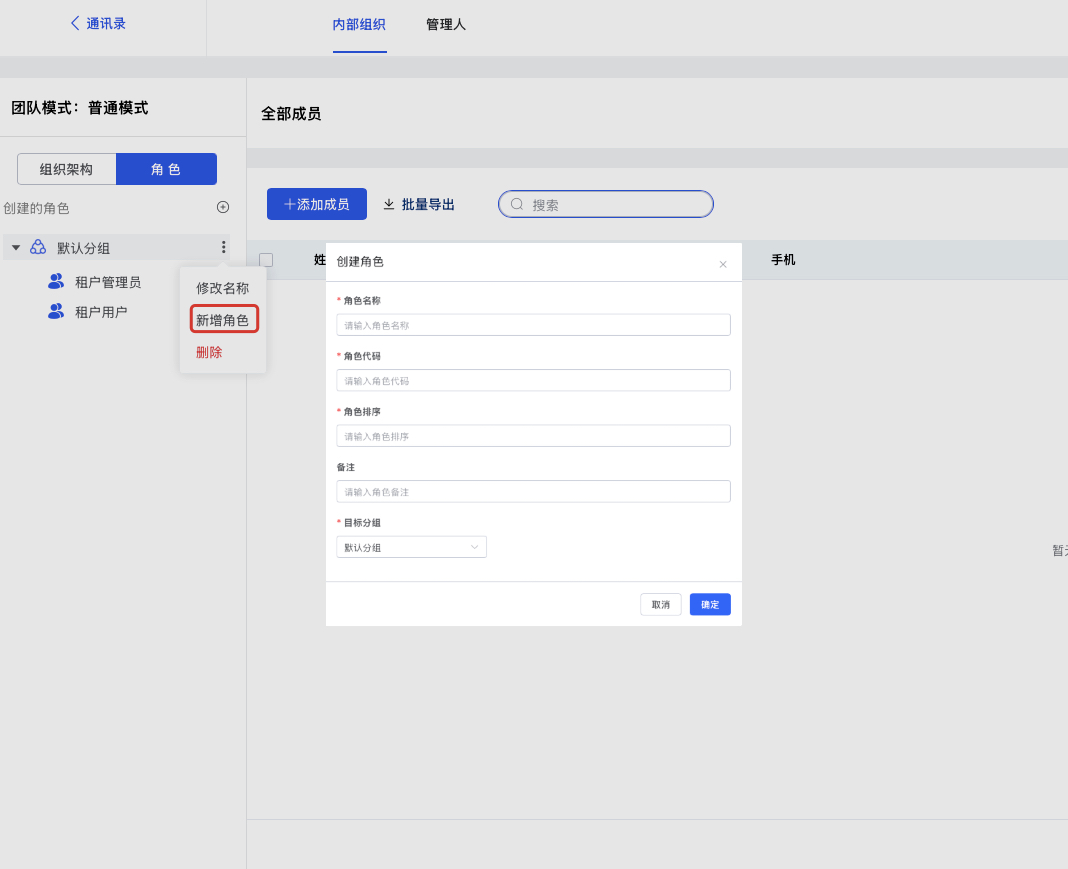The image size is (1068, 869).
Task: Close the 创建角色 dialog with X
Action: point(723,264)
